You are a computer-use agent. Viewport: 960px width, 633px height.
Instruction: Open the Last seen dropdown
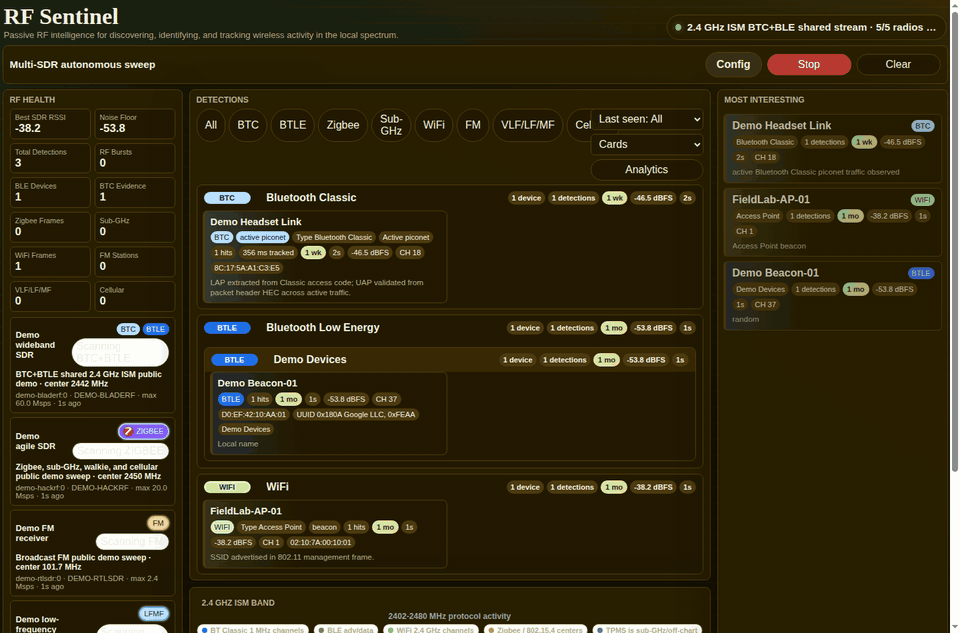point(647,119)
